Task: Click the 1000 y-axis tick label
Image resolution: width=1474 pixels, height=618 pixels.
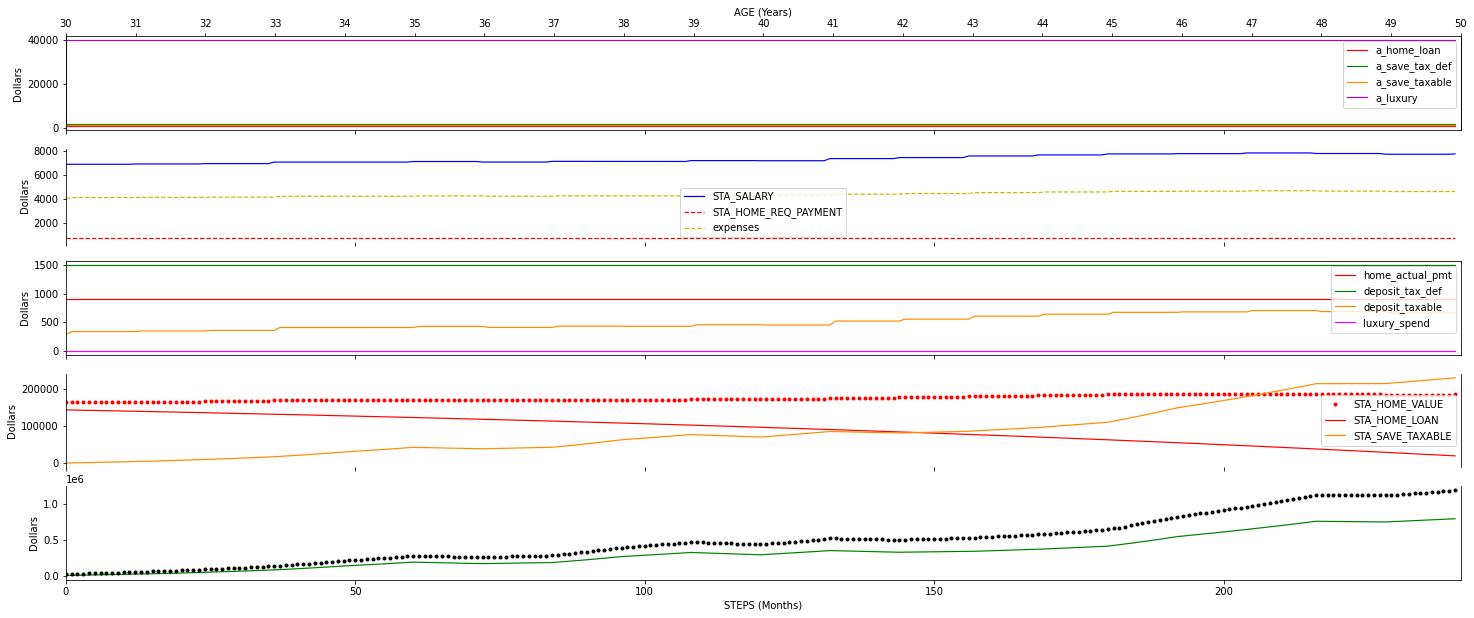Action: [46, 294]
